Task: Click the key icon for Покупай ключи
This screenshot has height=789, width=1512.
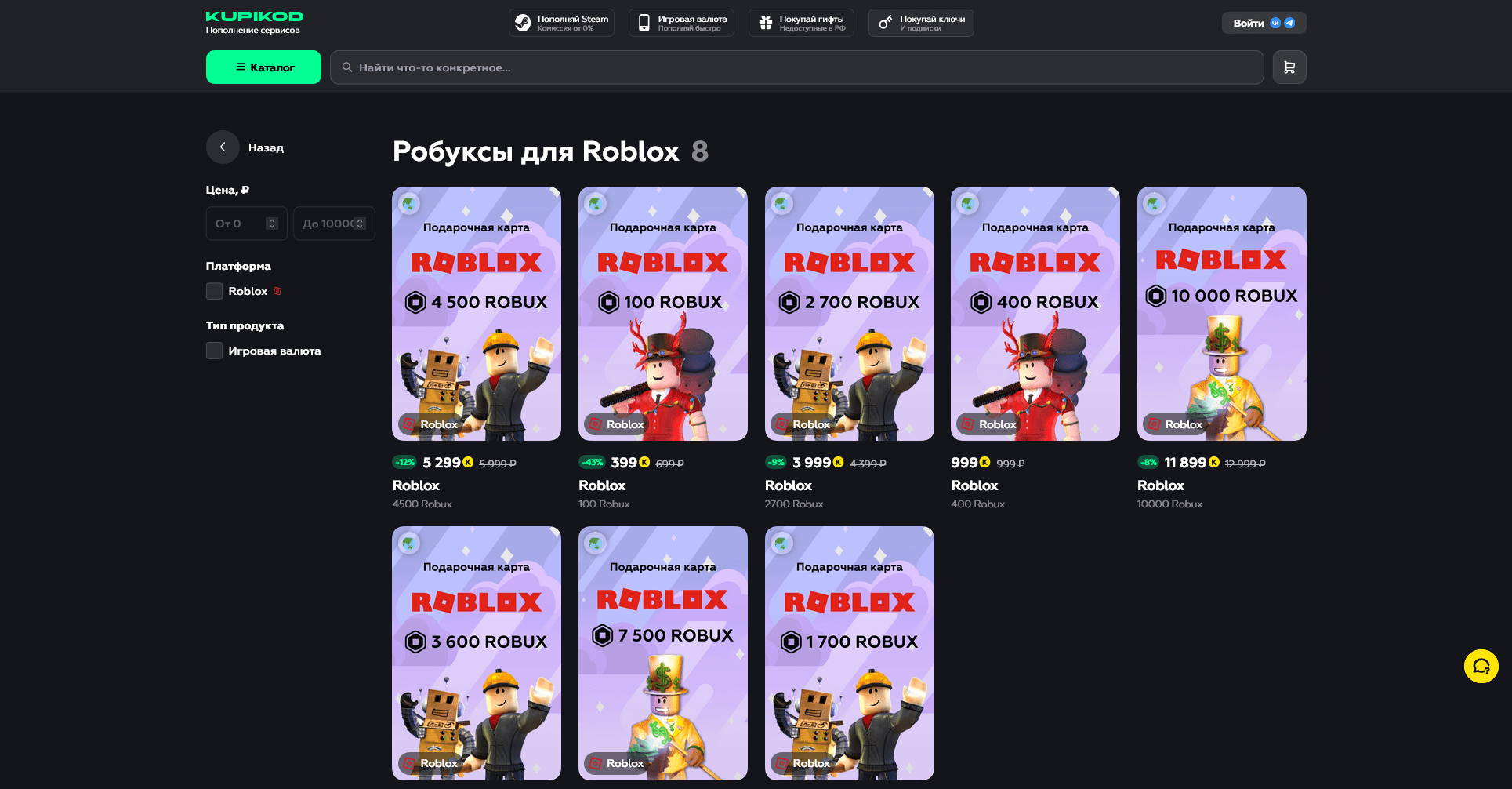Action: point(885,24)
